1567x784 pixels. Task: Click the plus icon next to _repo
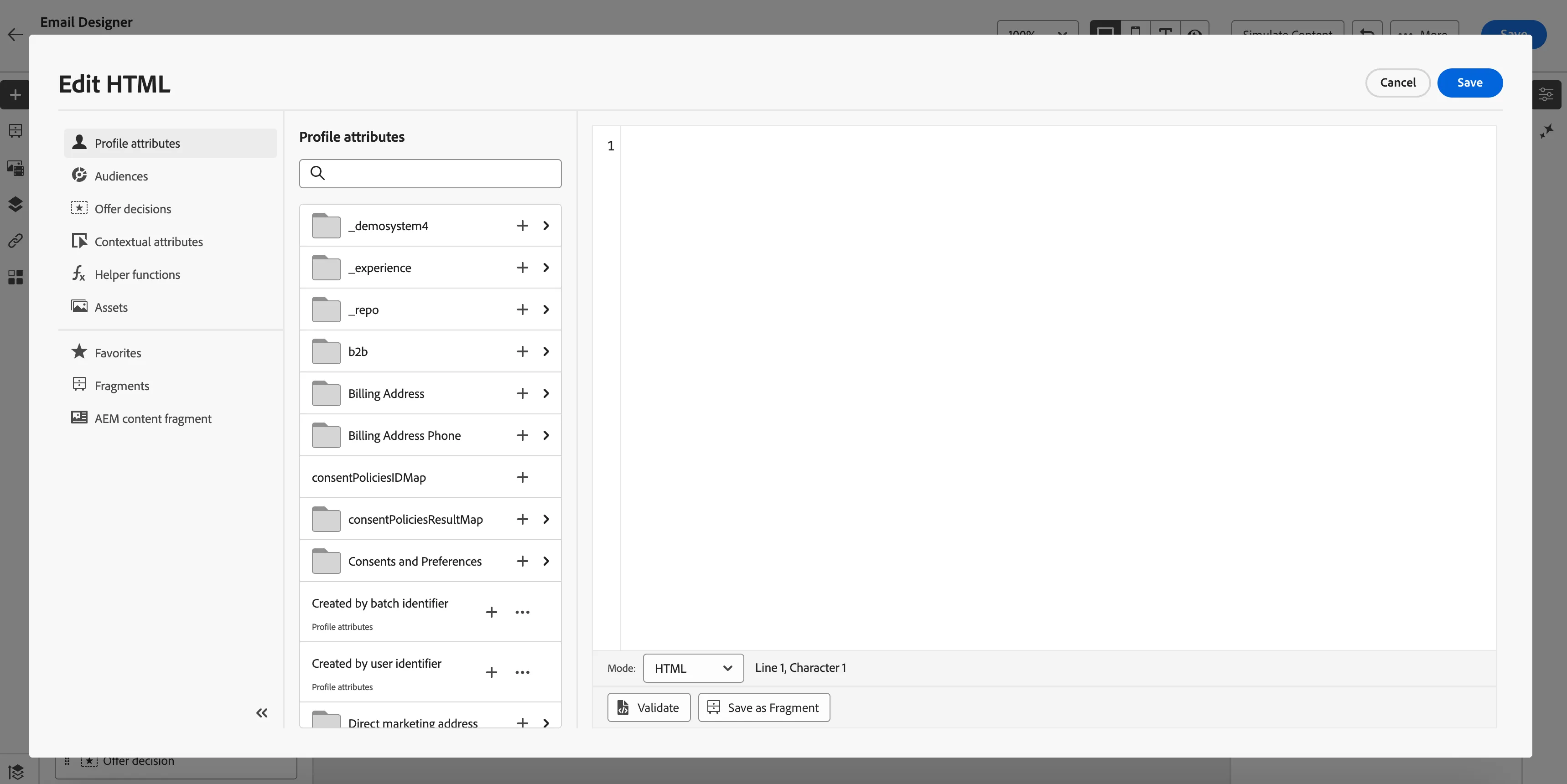pos(522,309)
